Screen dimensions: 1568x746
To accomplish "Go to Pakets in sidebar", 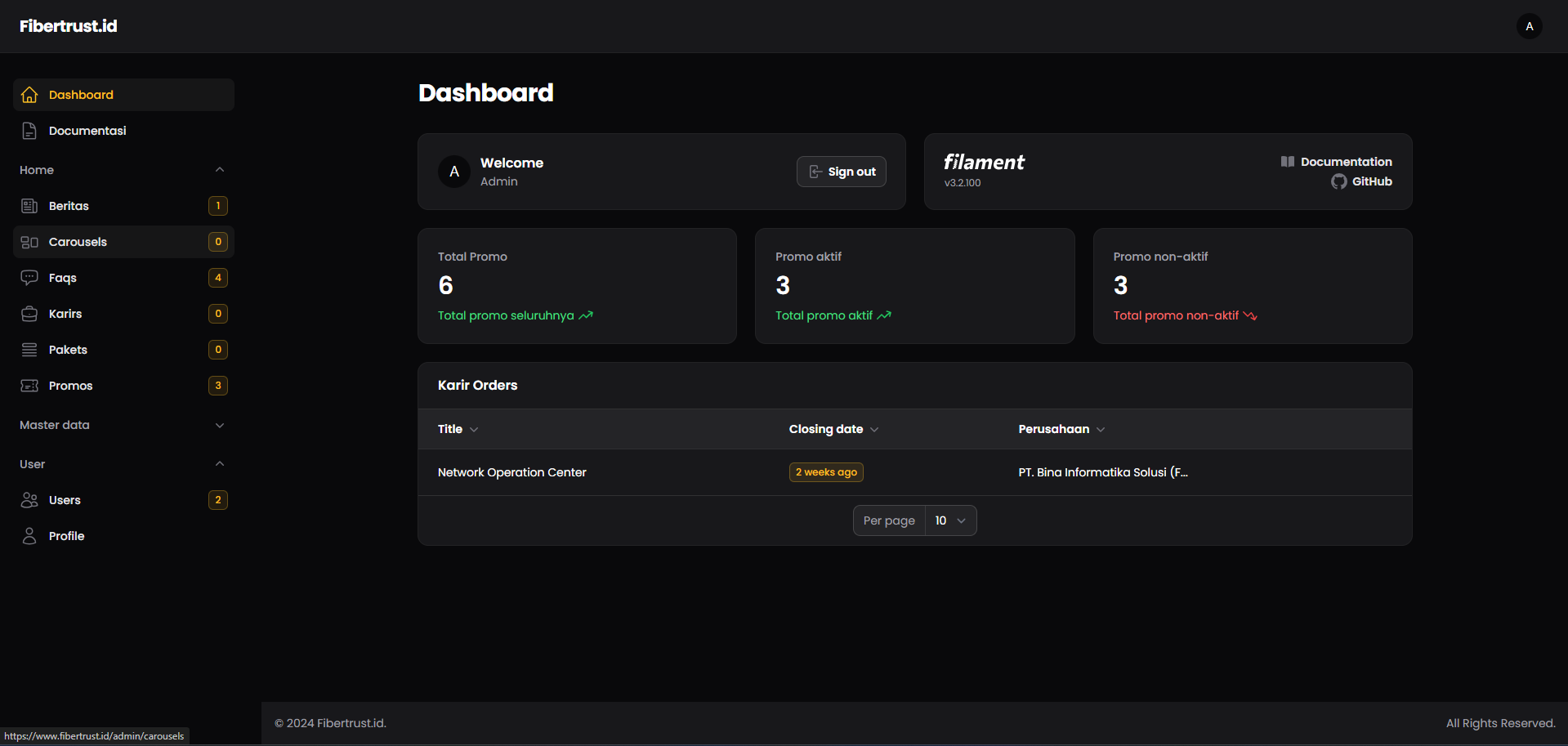I will point(123,350).
